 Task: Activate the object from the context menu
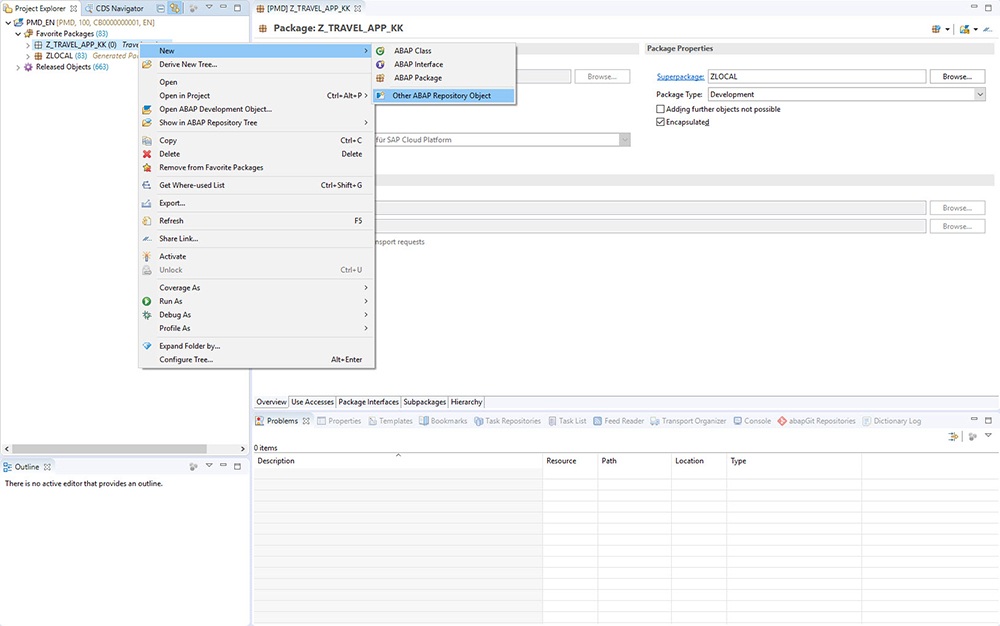point(172,256)
